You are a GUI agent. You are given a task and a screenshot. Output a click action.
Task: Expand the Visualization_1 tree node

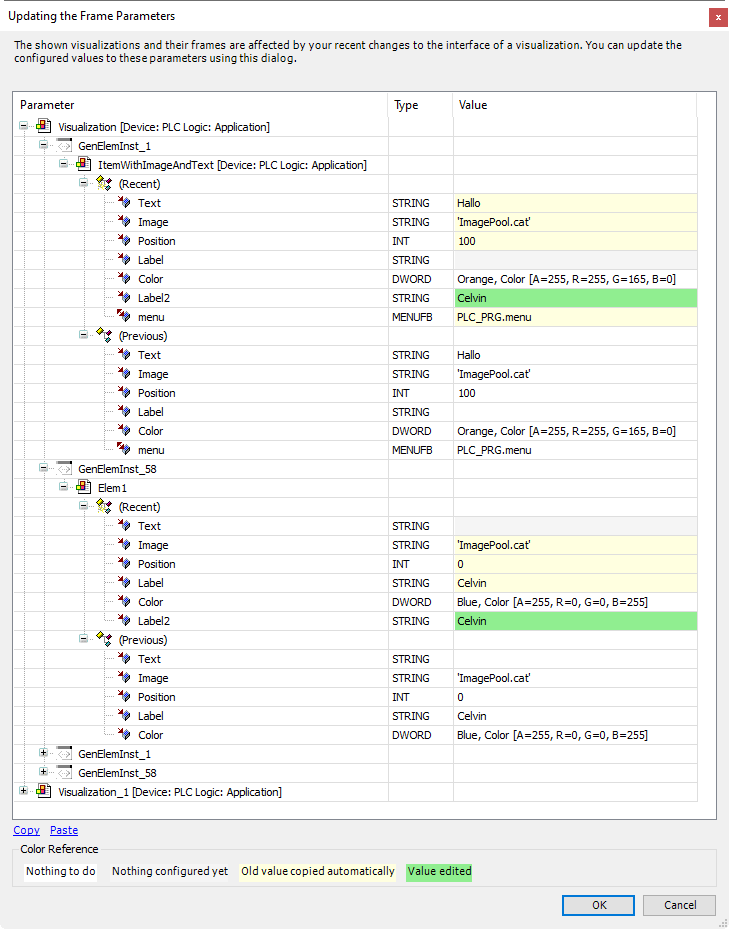[x=23, y=791]
